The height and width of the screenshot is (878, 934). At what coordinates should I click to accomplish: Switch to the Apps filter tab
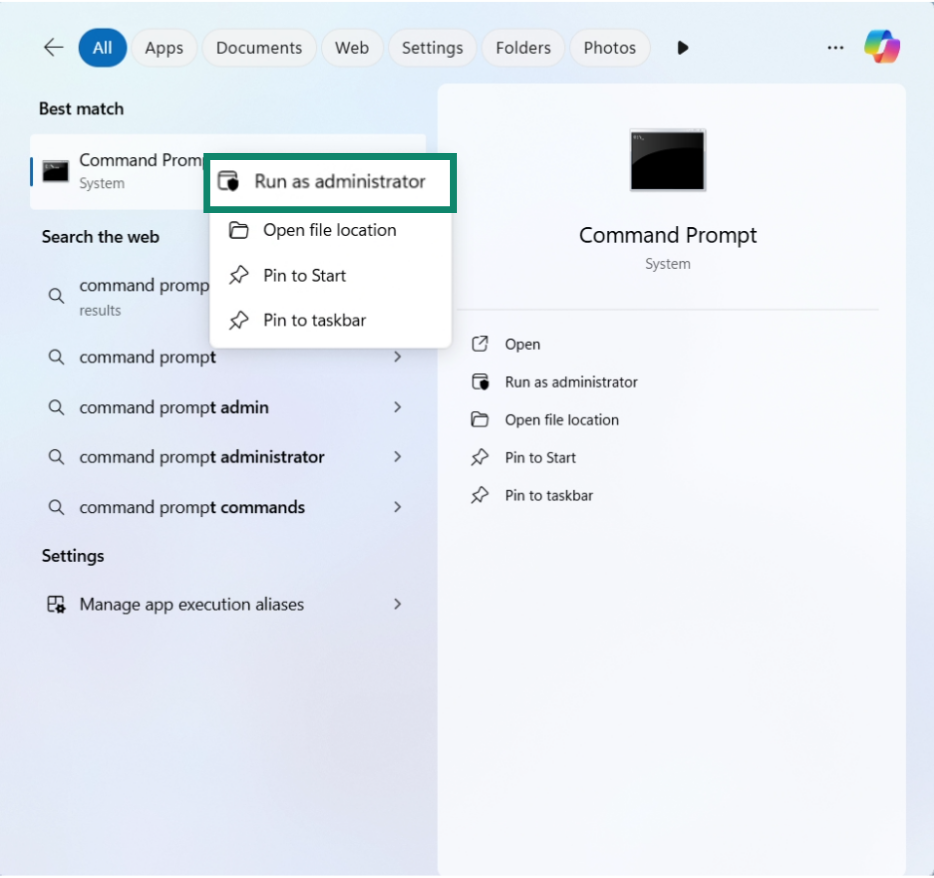pyautogui.click(x=164, y=48)
